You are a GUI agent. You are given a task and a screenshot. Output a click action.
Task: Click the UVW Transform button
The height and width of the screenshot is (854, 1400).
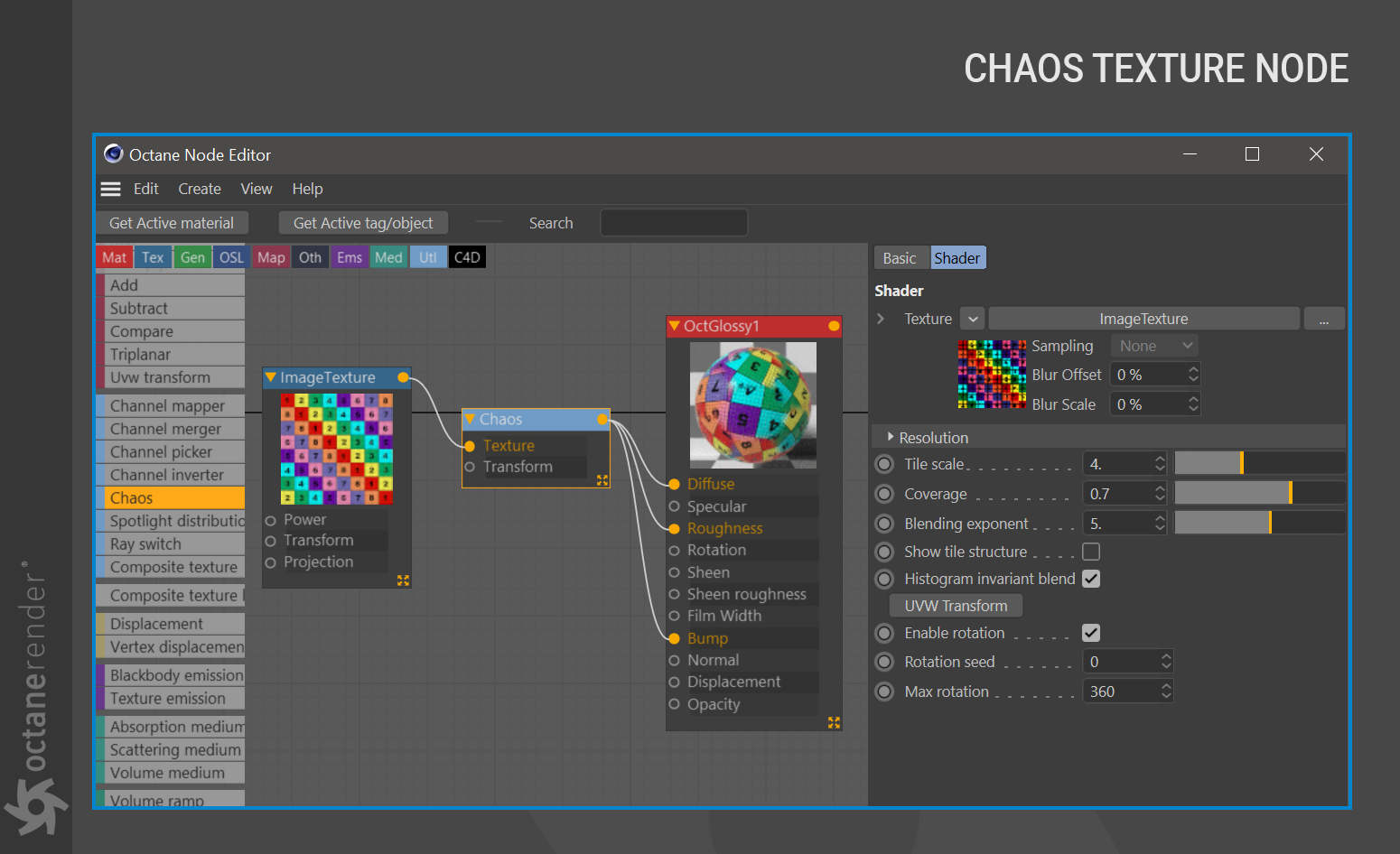pyautogui.click(x=956, y=606)
